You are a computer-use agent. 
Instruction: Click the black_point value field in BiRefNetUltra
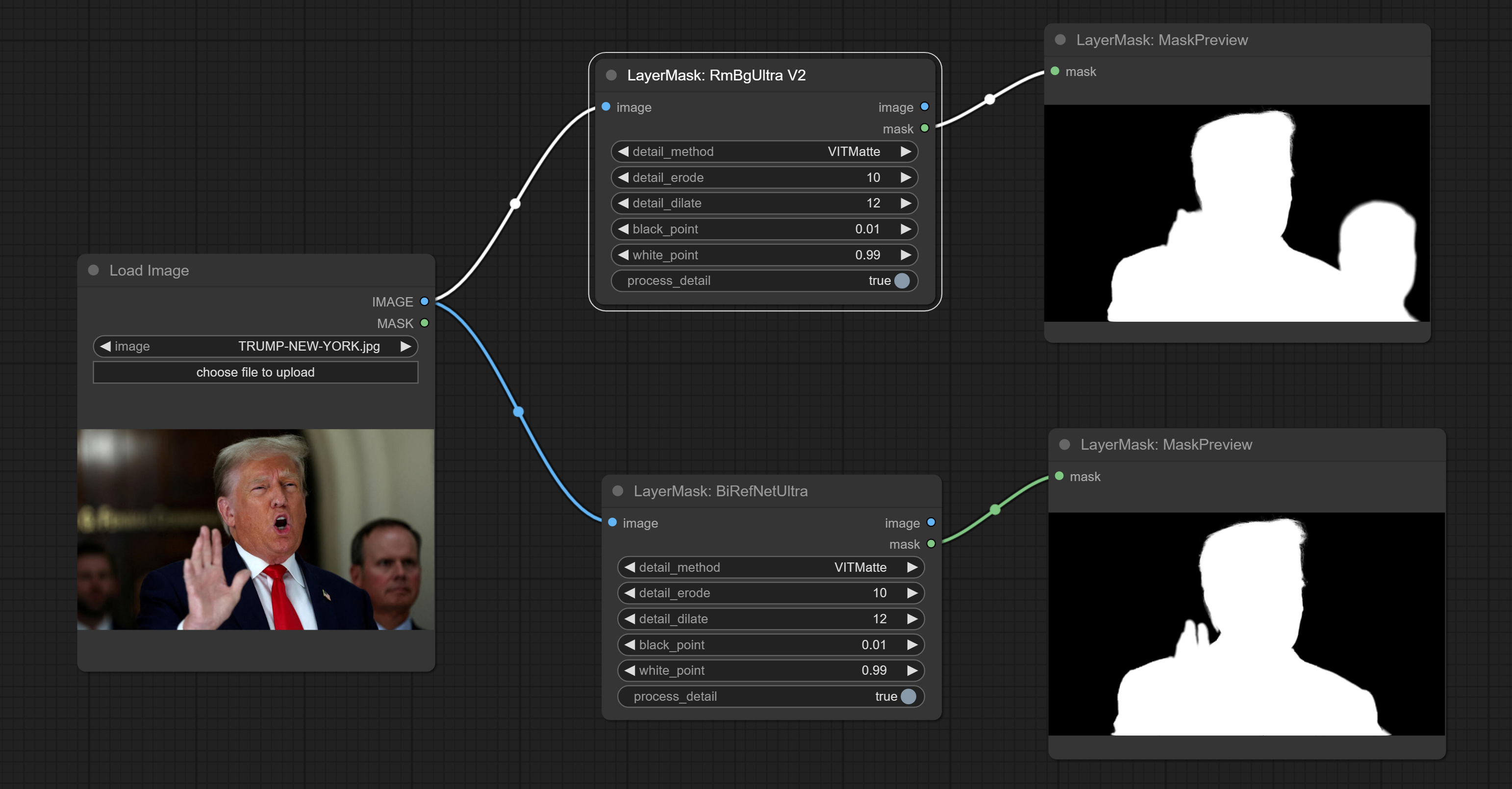point(770,644)
